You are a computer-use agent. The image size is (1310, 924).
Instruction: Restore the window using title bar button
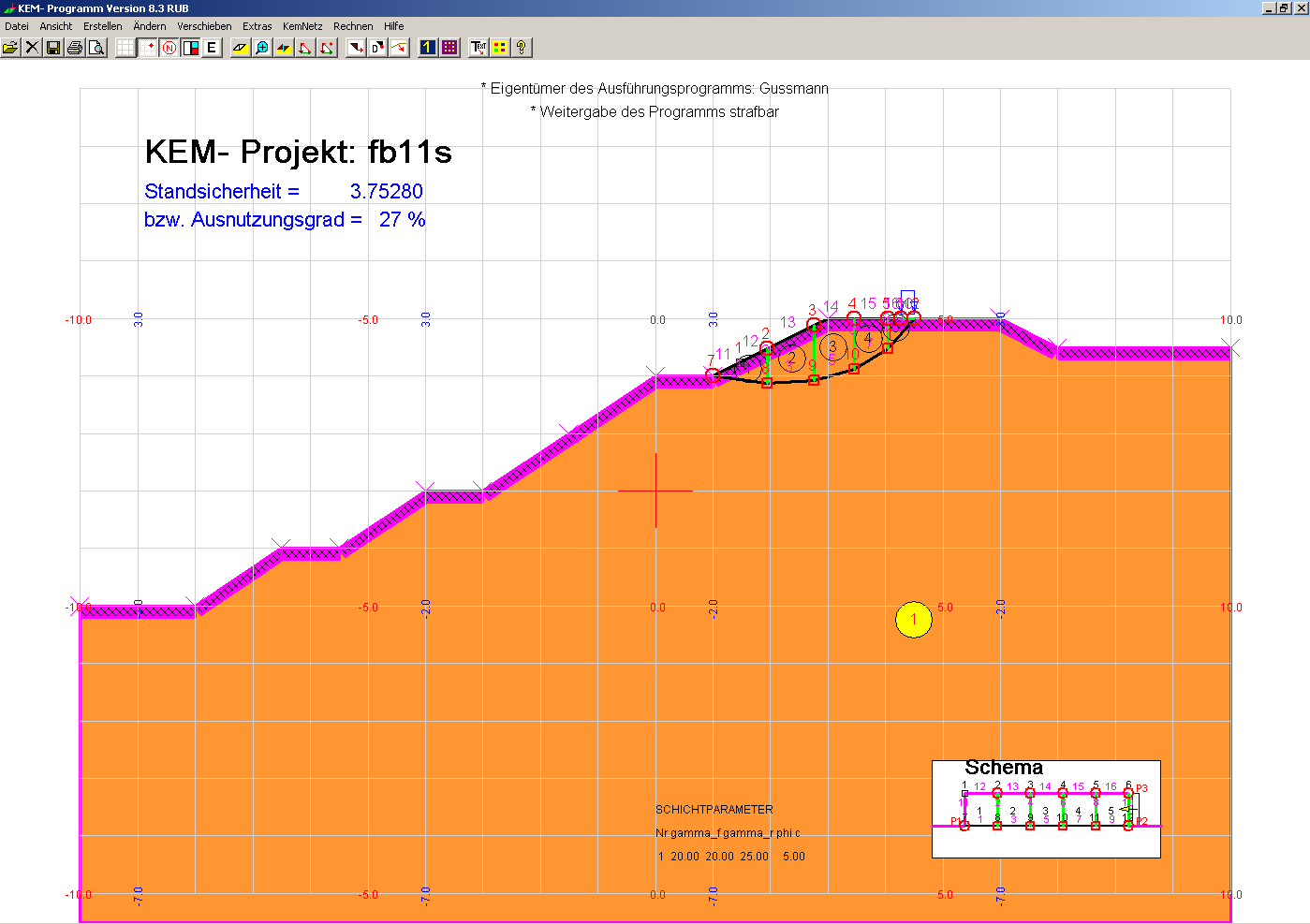pyautogui.click(x=1284, y=7)
